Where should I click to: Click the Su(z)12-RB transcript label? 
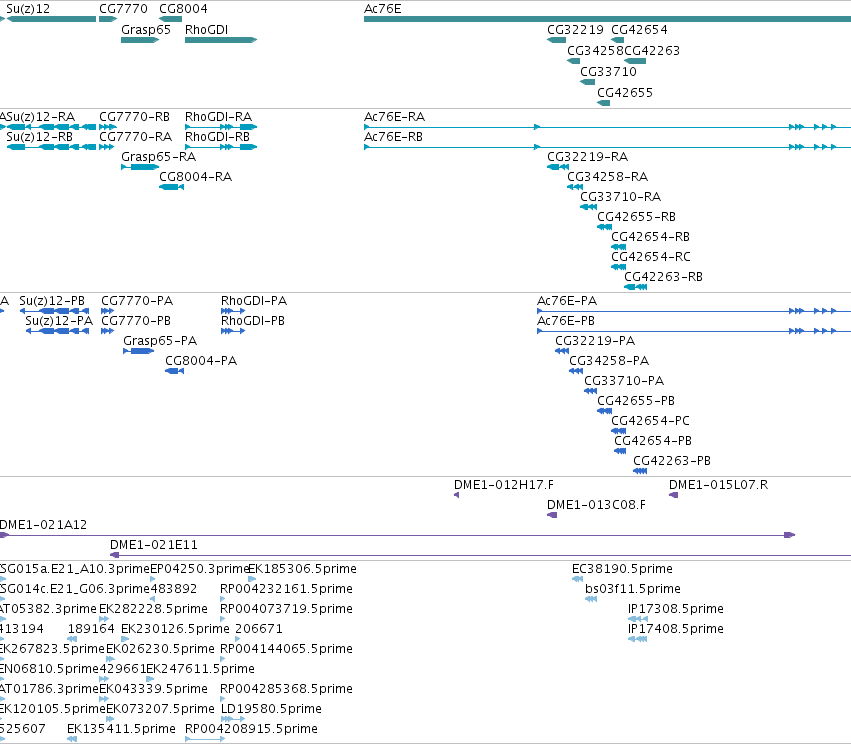(x=40, y=137)
